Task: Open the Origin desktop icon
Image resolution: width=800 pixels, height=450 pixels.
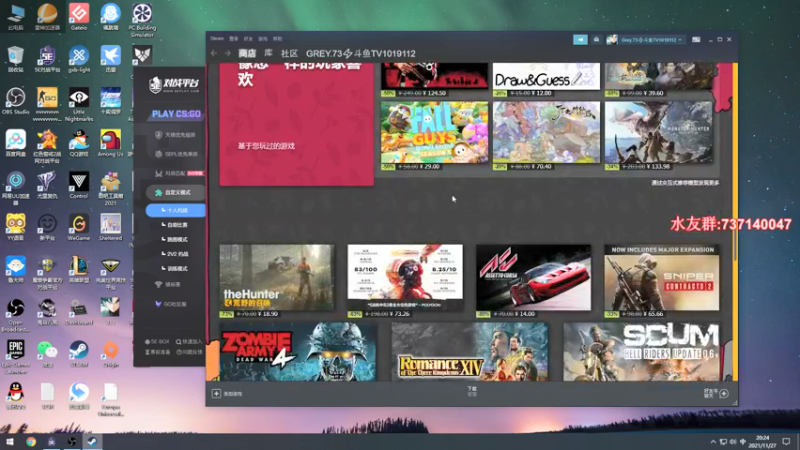Action: (x=111, y=354)
